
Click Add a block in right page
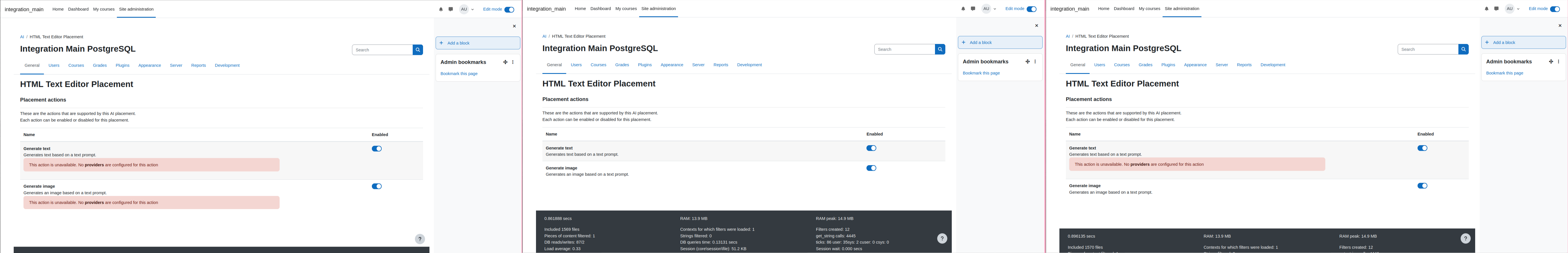(x=1524, y=43)
